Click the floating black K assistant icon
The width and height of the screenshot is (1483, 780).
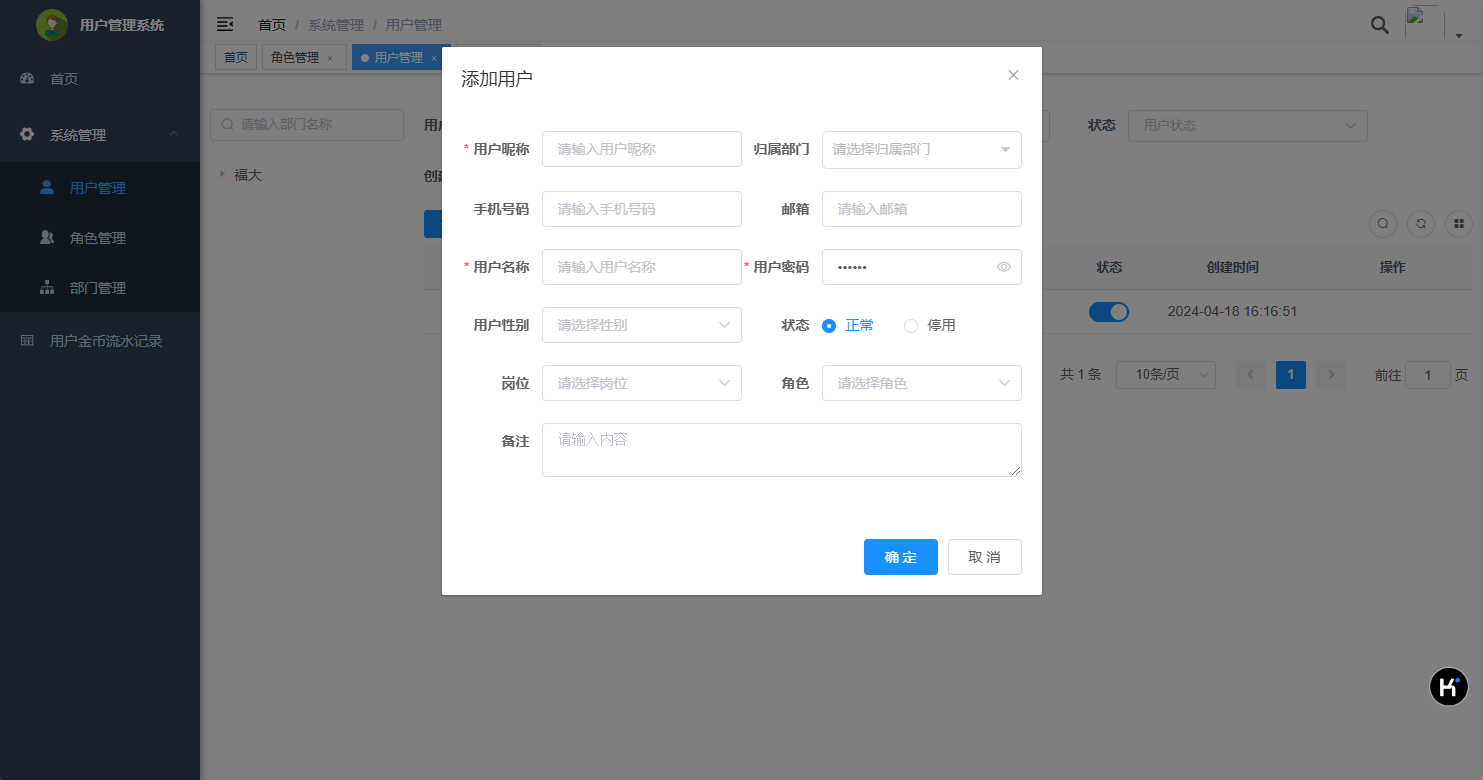point(1449,687)
